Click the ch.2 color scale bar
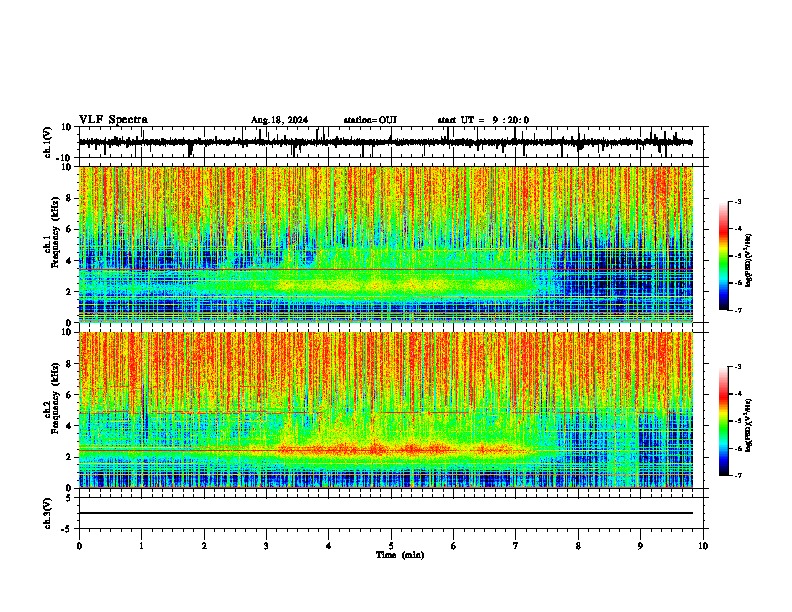The image size is (792, 612). pos(724,421)
